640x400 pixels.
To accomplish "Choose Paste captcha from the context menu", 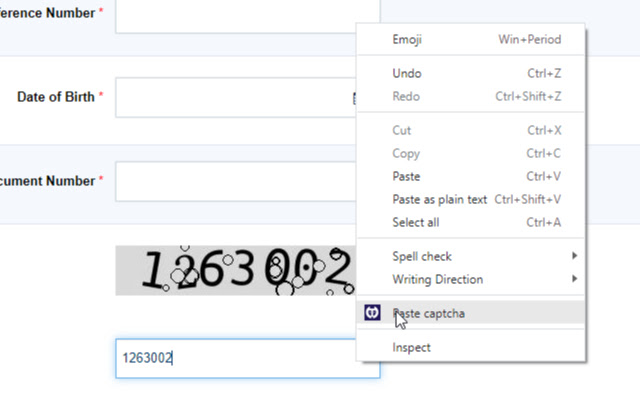I will coord(428,313).
